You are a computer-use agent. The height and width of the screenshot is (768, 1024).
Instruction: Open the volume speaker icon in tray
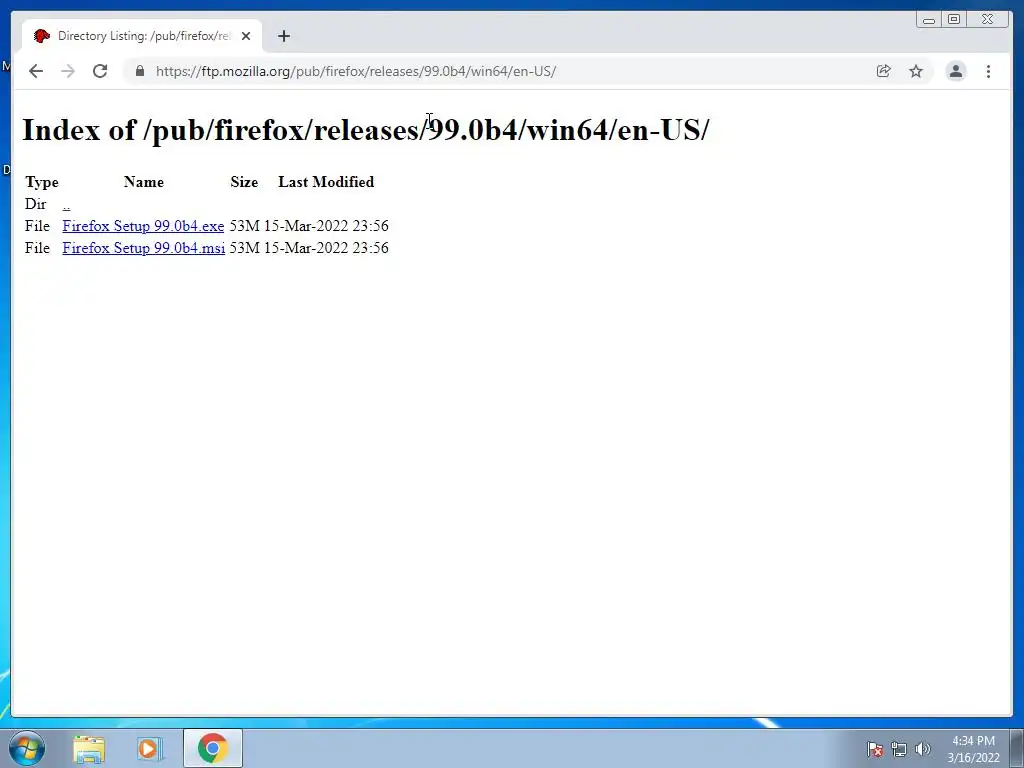tap(923, 749)
